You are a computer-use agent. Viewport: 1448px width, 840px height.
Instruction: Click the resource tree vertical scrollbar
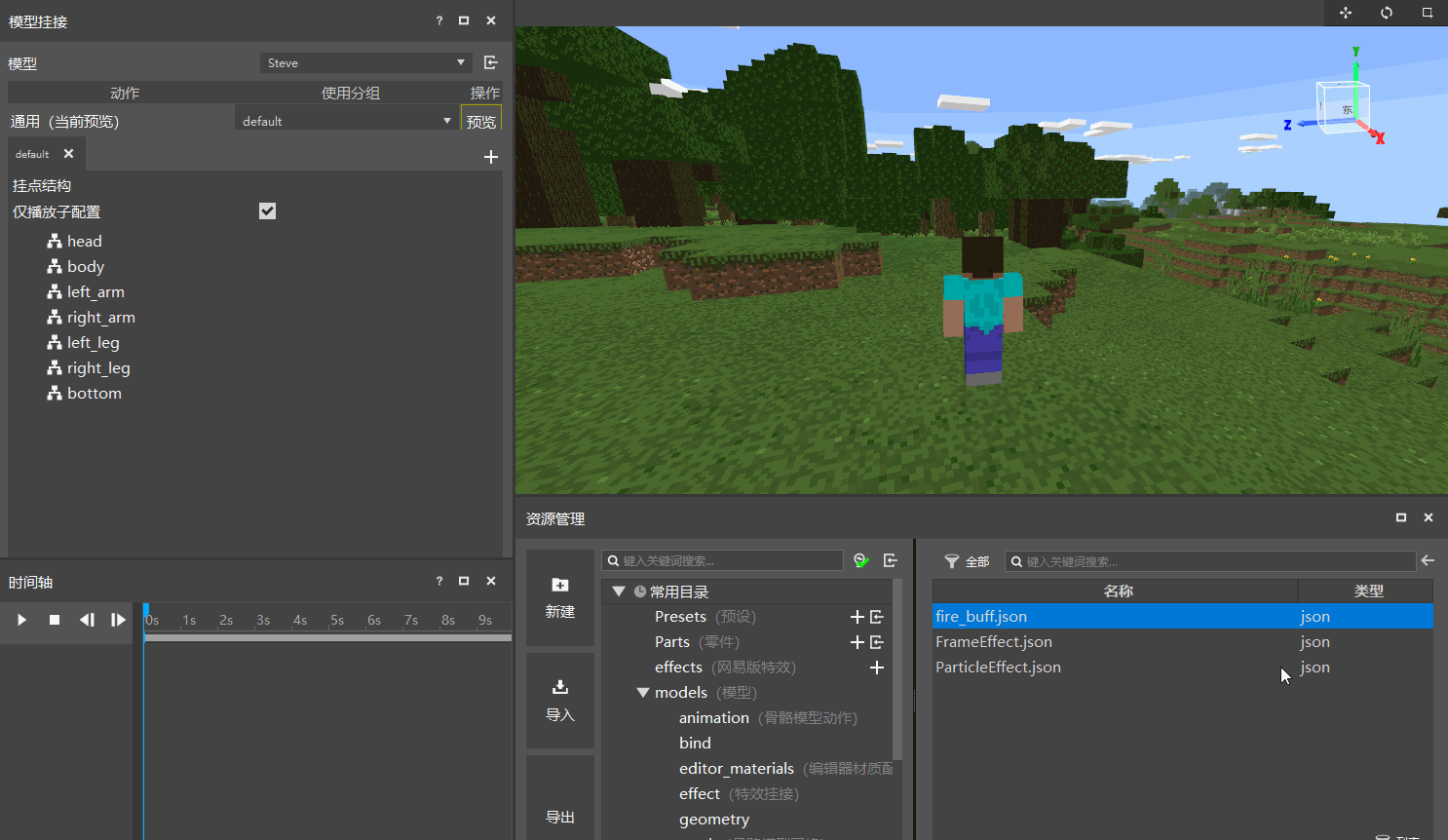coord(897,669)
